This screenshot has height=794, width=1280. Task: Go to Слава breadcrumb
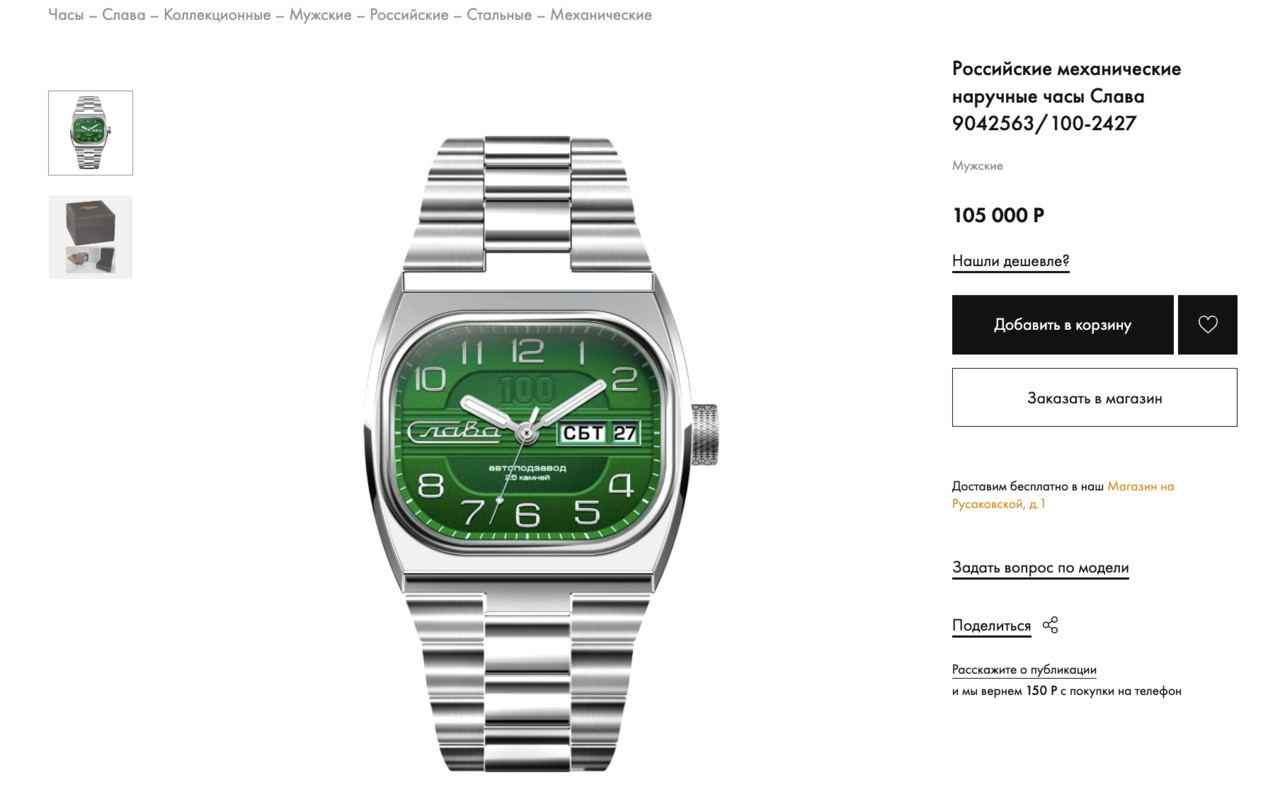pyautogui.click(x=124, y=15)
